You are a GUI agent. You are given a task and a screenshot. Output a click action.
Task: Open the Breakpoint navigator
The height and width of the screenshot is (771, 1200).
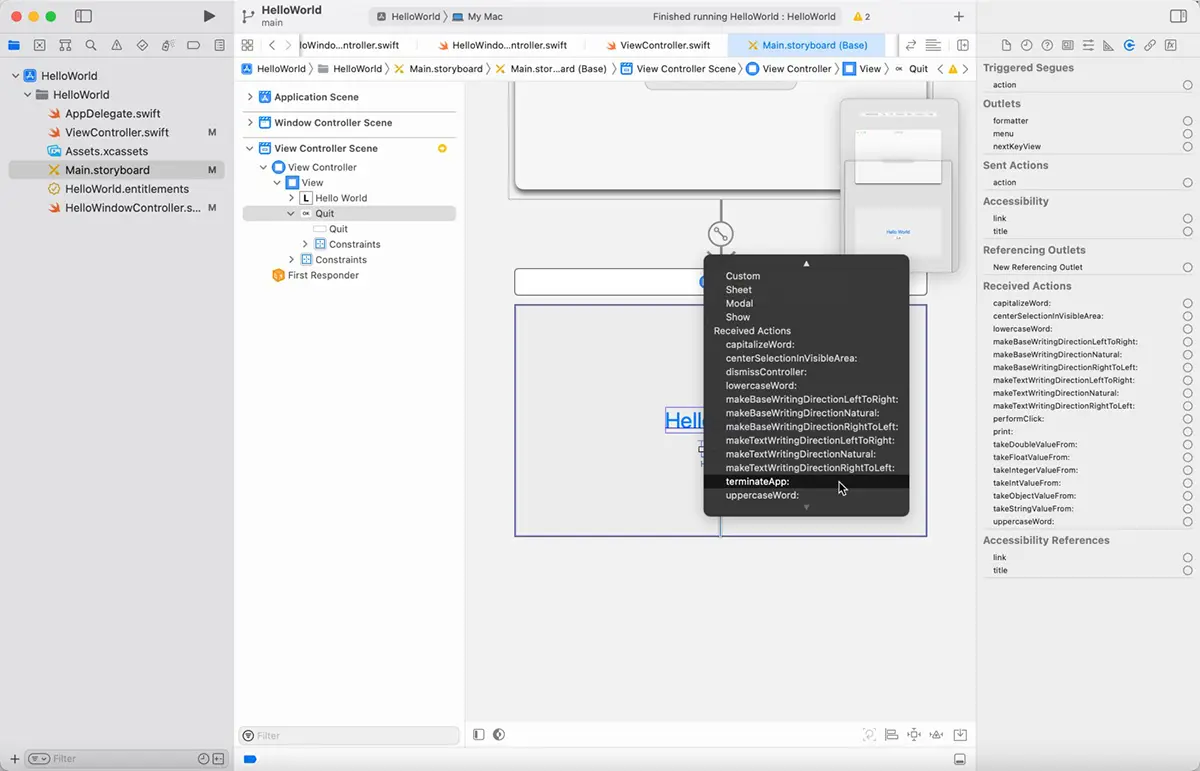194,45
